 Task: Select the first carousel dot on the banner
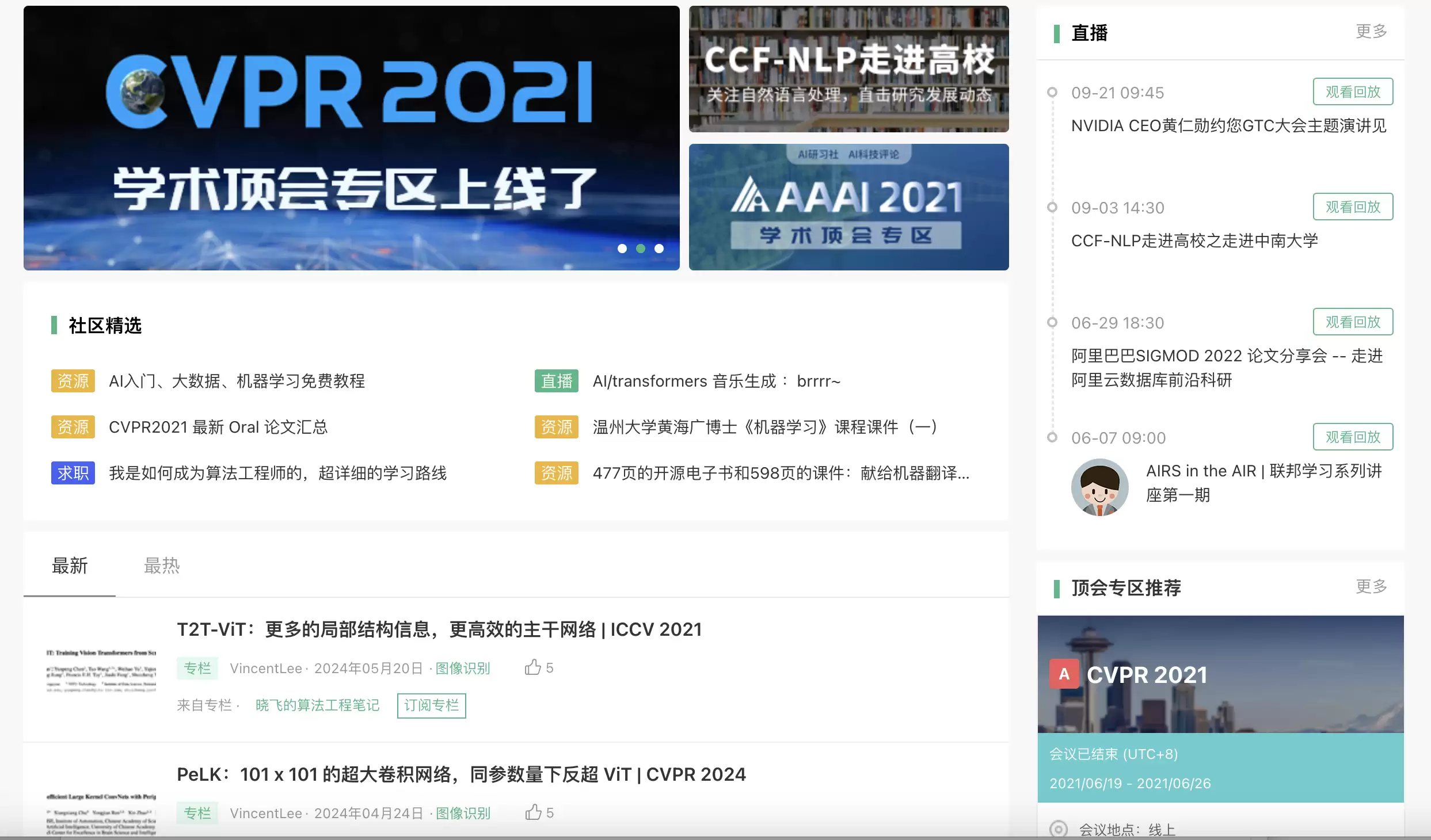(622, 249)
